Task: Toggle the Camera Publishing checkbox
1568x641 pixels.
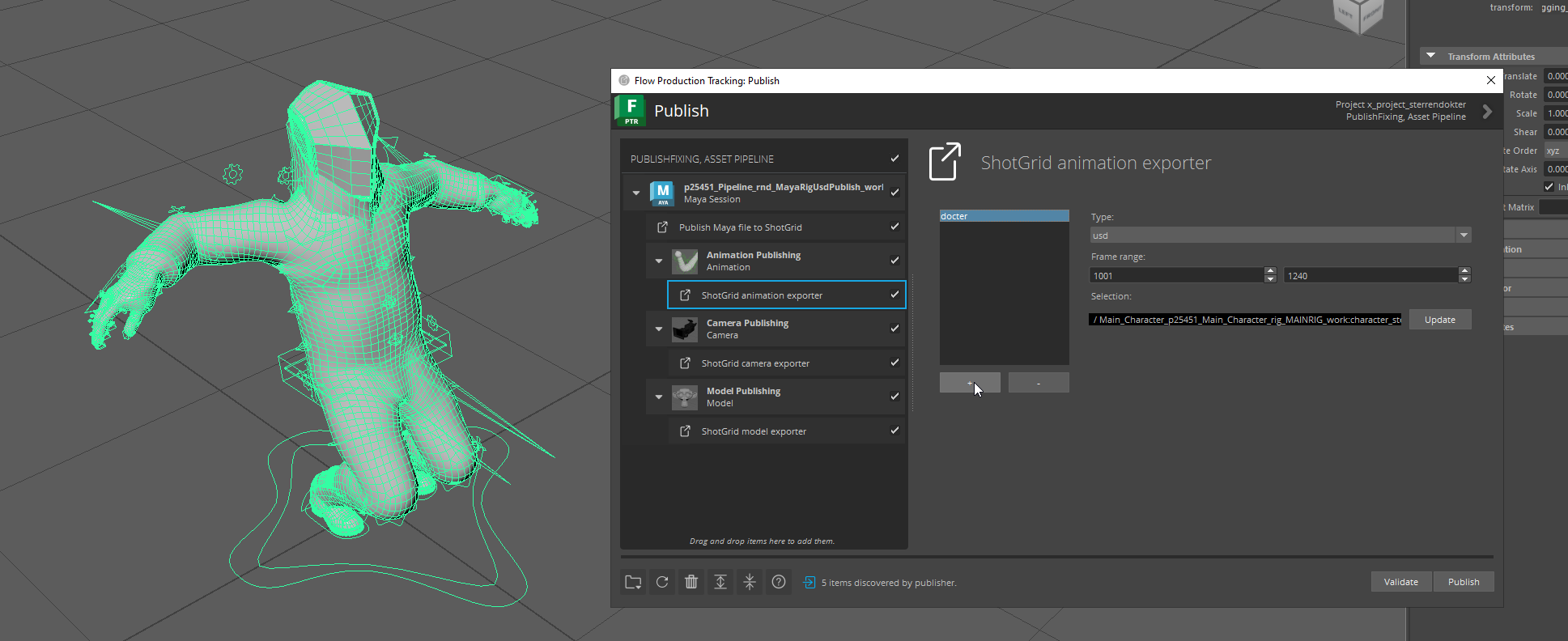Action: (x=894, y=329)
